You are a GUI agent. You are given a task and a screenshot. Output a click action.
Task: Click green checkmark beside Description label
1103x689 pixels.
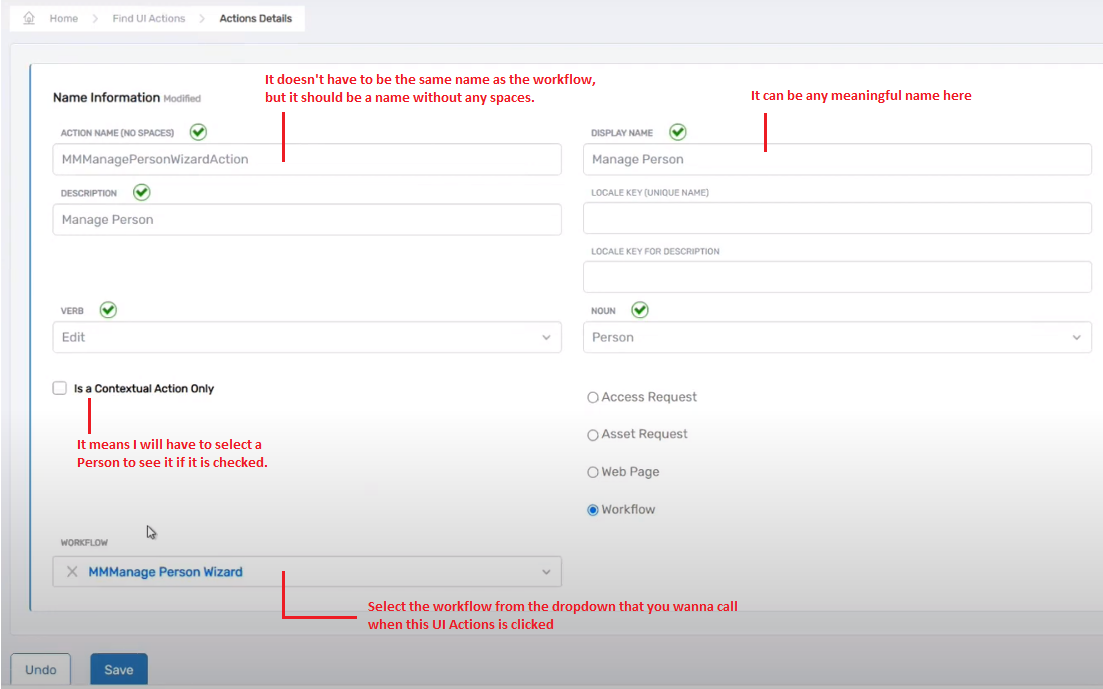point(141,192)
